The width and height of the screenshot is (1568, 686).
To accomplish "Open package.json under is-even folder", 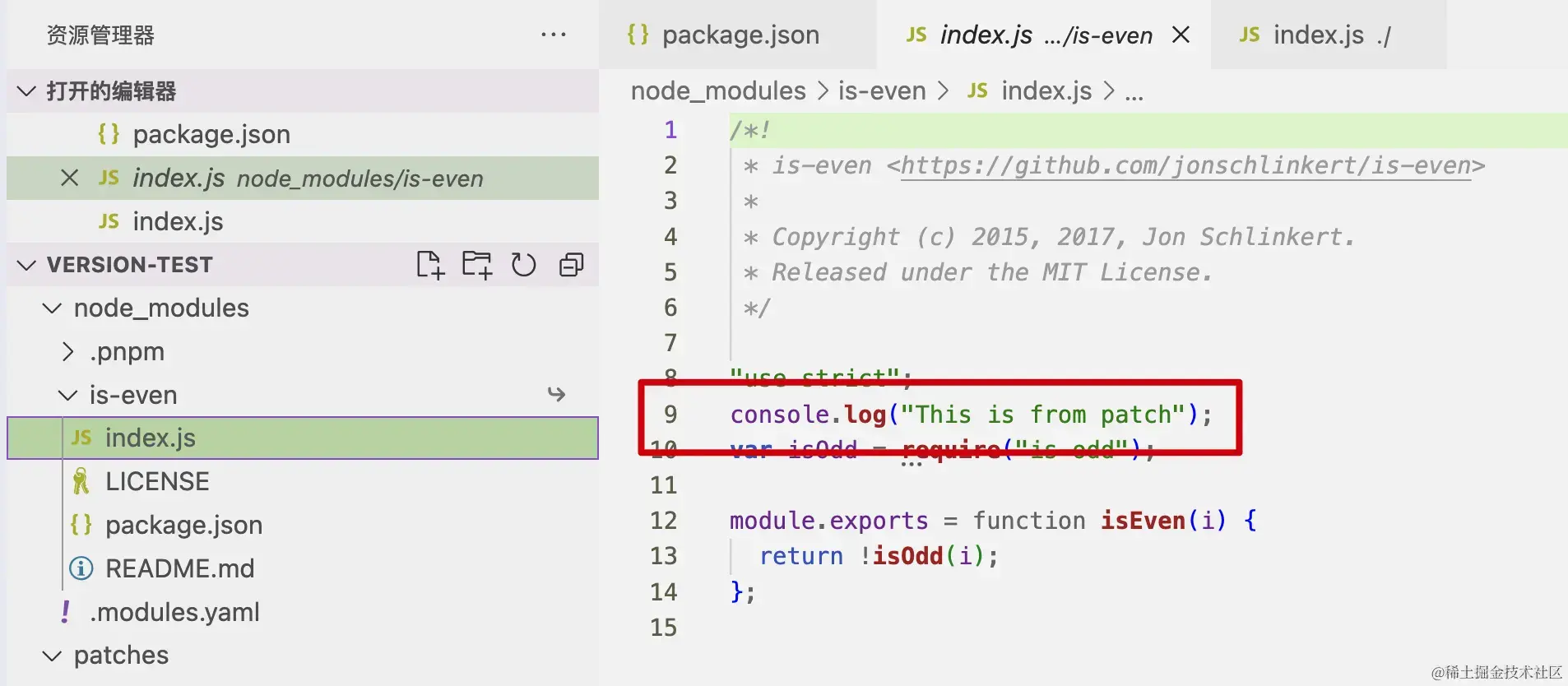I will coord(303,525).
